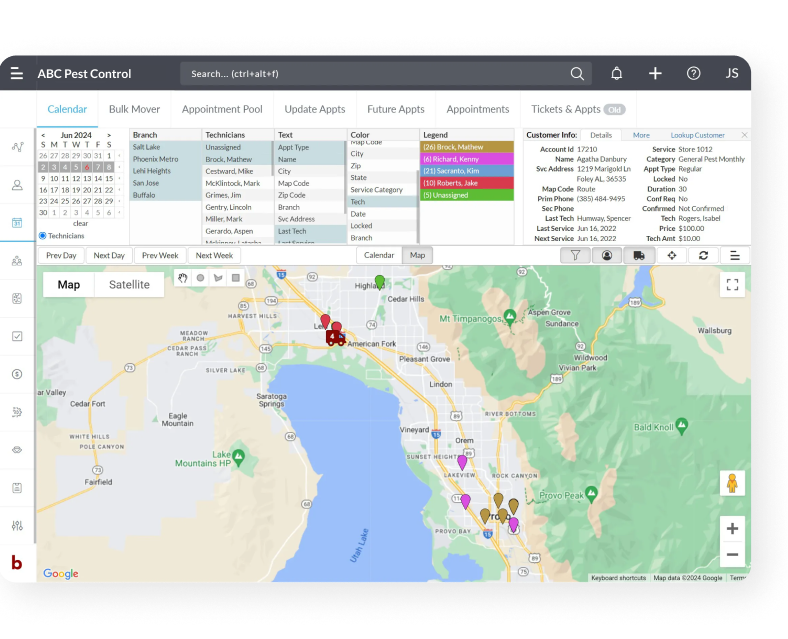The image size is (788, 639).
Task: Go to previous month in mini calendar
Action: [43, 135]
